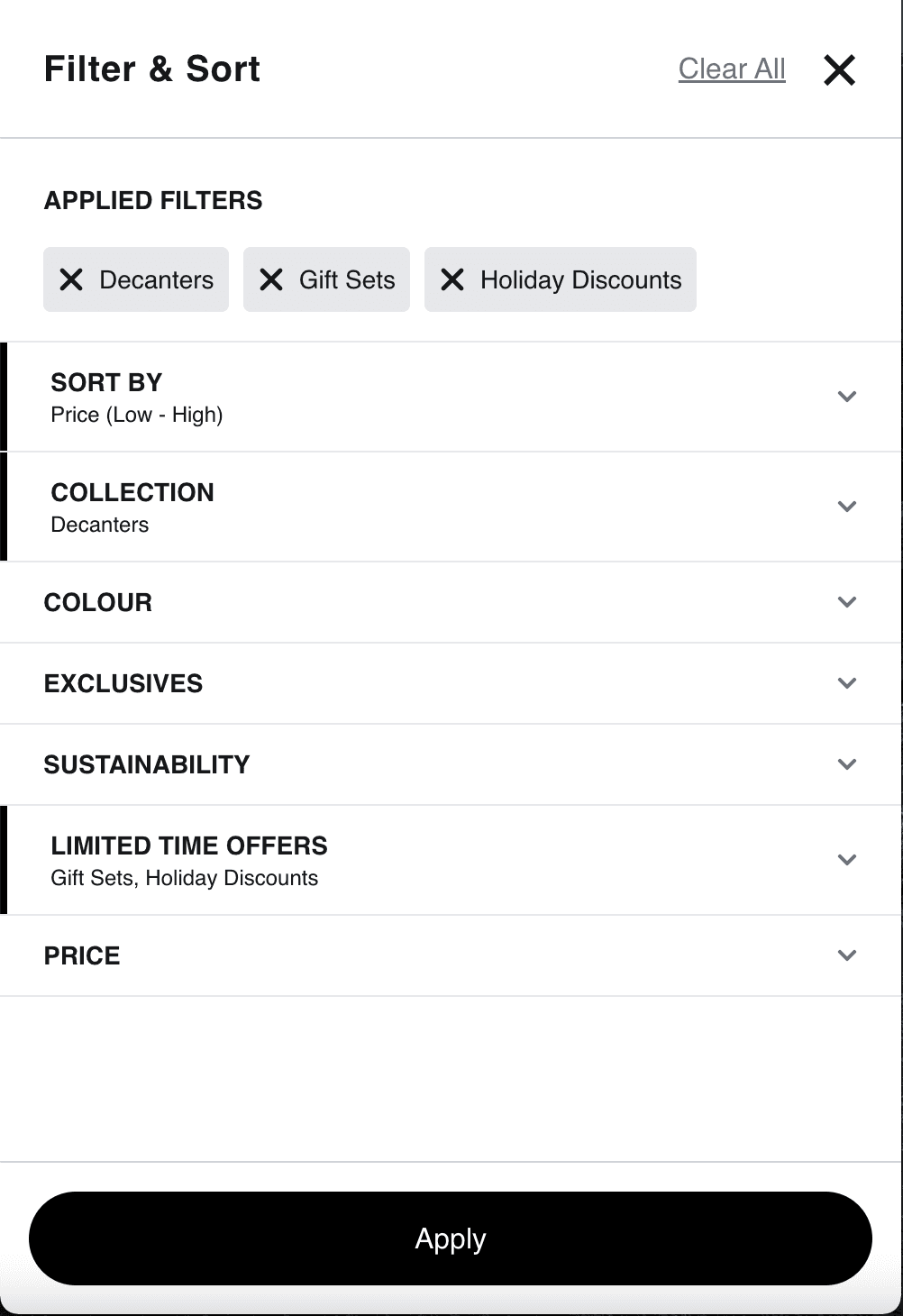
Task: Expand the Collection chevron arrow
Action: tap(847, 507)
